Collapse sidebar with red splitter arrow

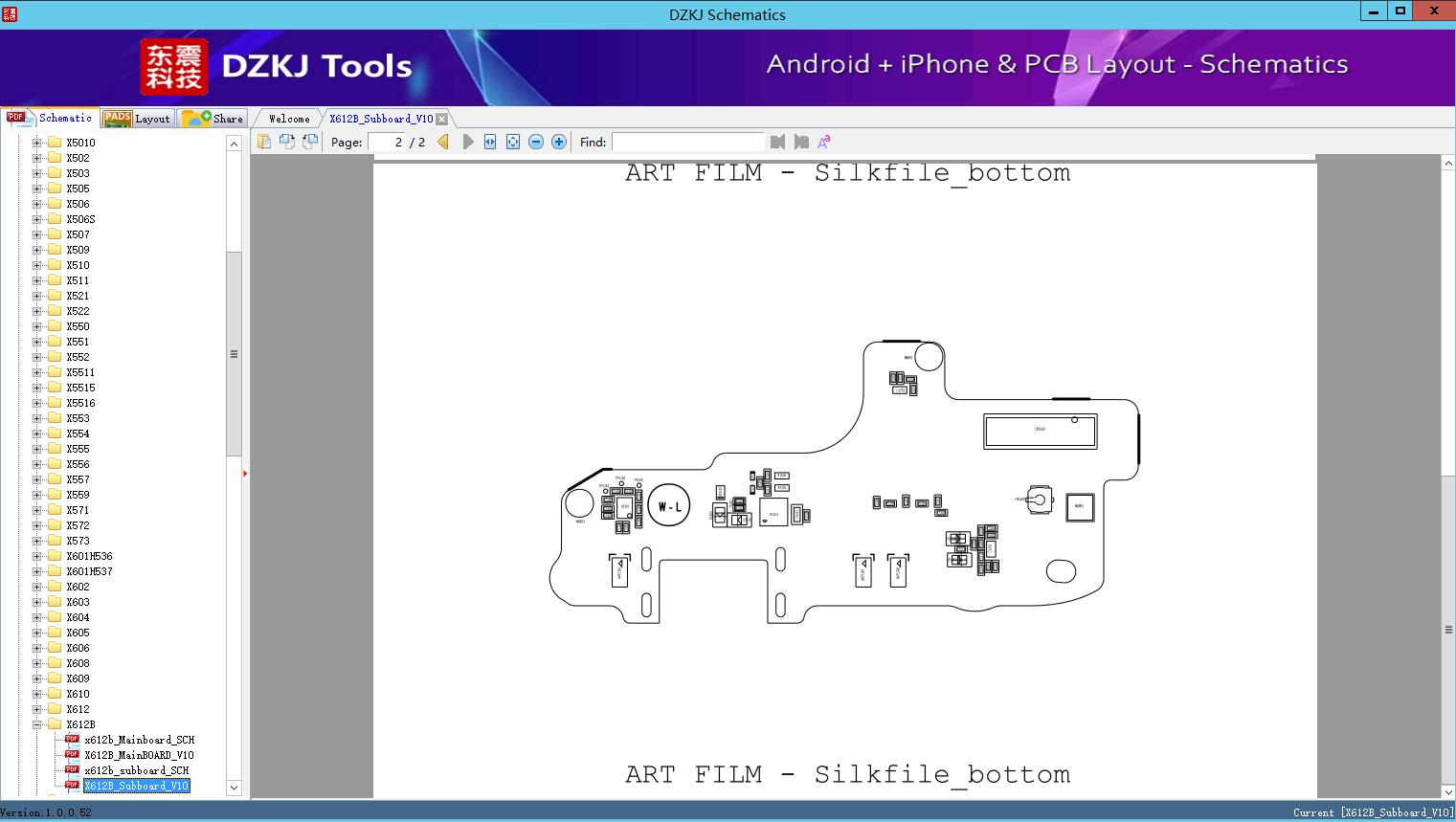coord(245,474)
